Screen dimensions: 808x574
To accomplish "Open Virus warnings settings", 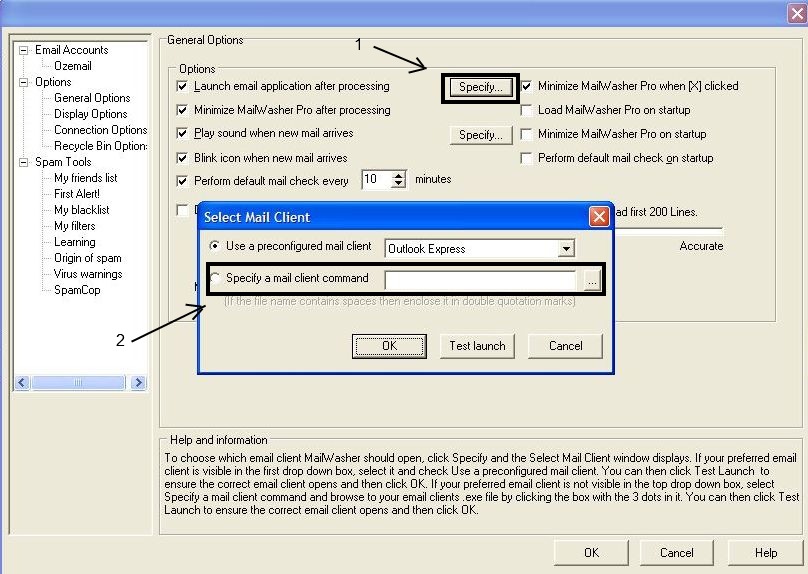I will click(88, 274).
